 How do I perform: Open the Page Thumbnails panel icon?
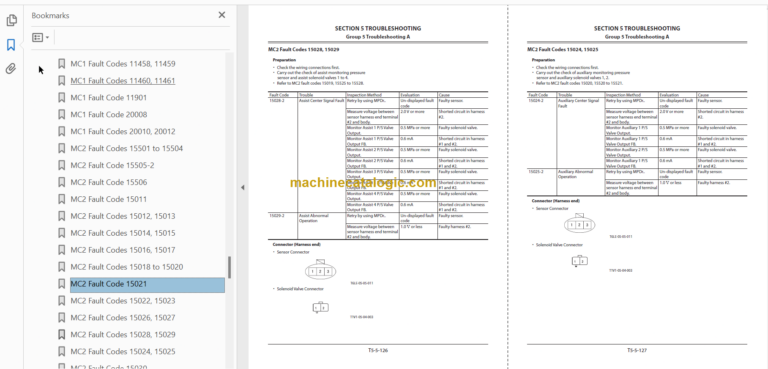click(x=11, y=21)
